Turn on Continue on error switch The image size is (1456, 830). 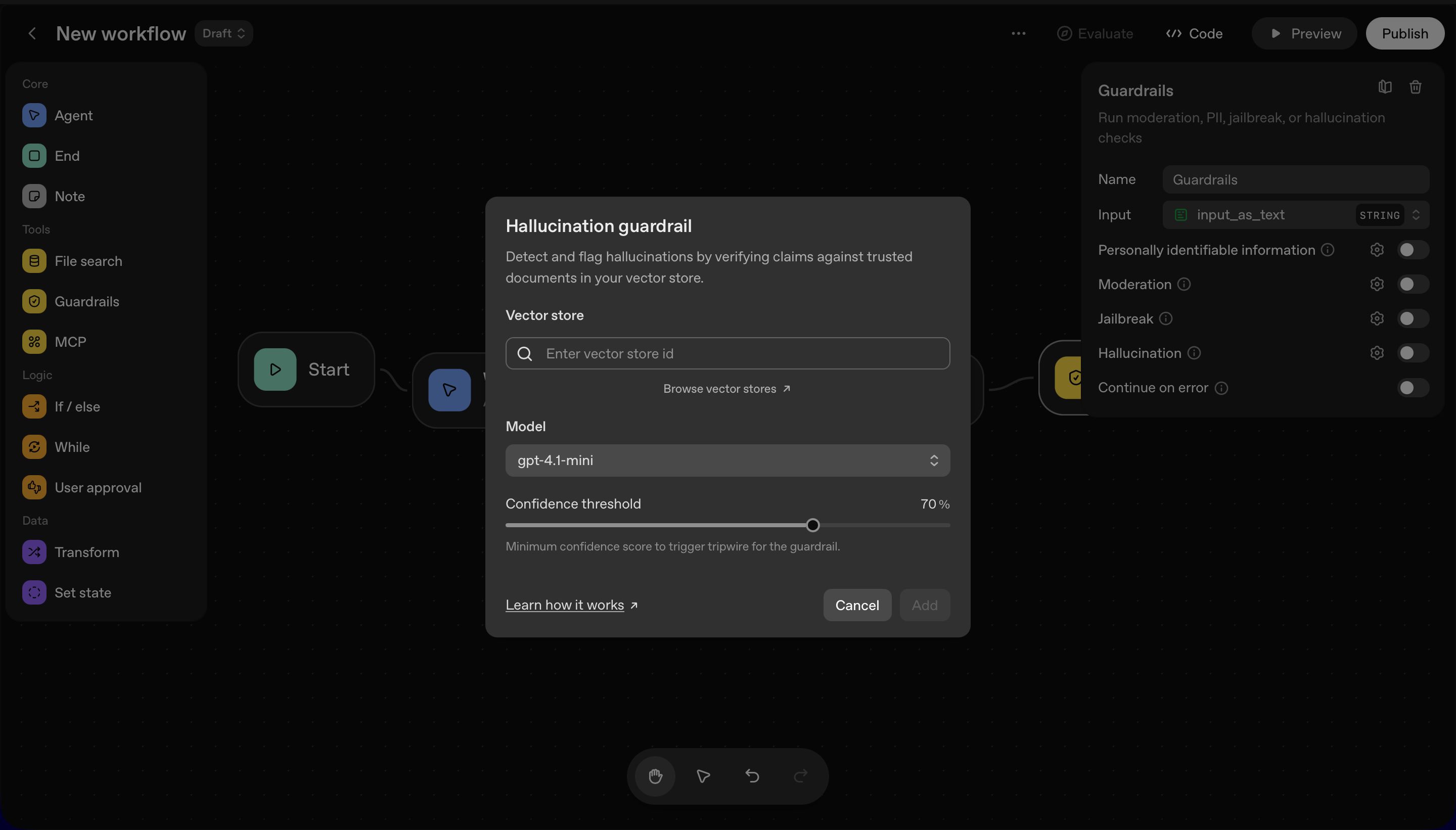pyautogui.click(x=1412, y=388)
